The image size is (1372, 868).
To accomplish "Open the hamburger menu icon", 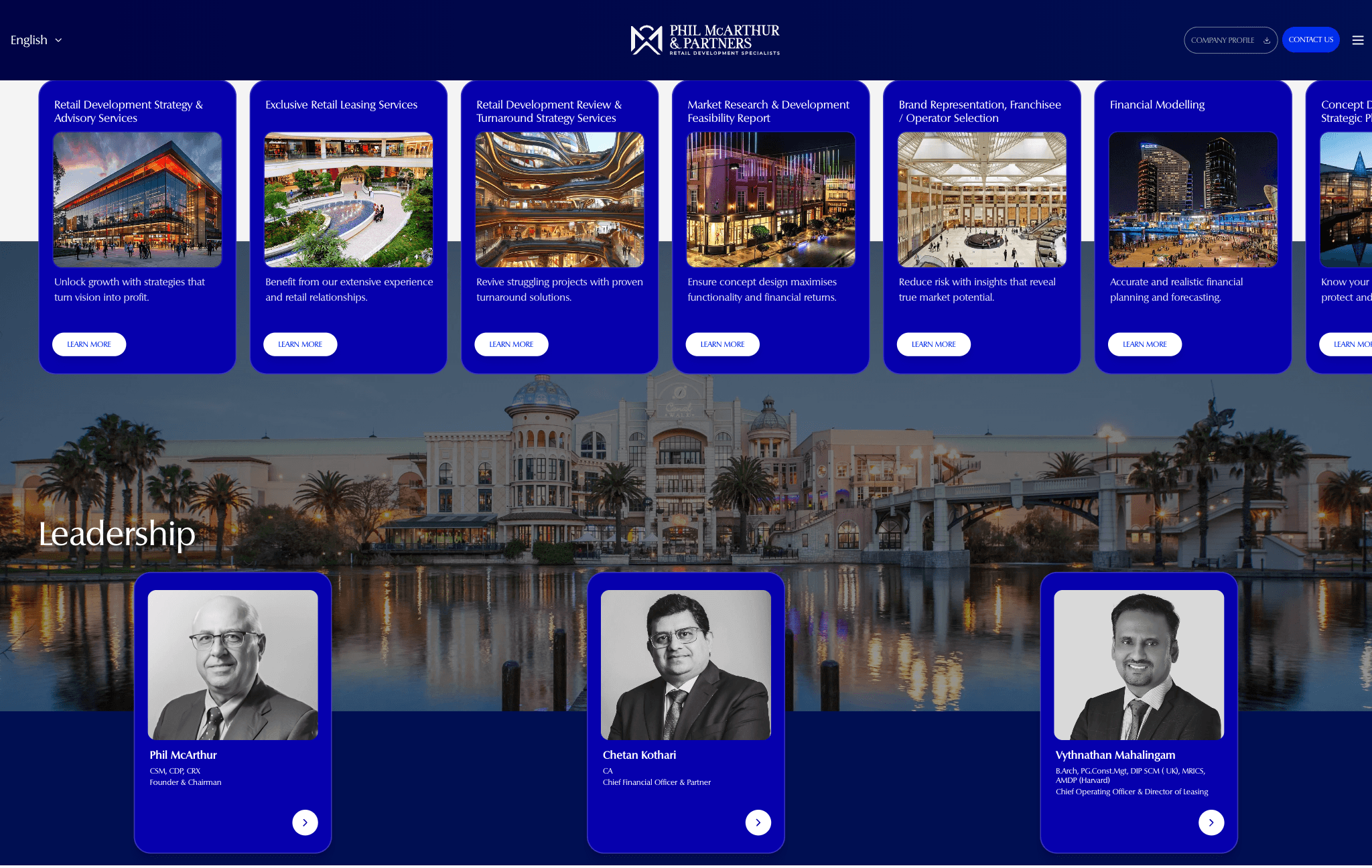I will (x=1358, y=40).
